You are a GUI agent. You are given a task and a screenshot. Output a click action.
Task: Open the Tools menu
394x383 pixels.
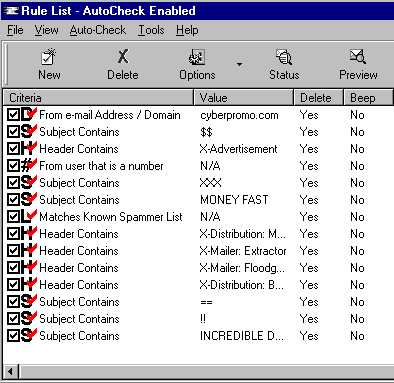(151, 30)
